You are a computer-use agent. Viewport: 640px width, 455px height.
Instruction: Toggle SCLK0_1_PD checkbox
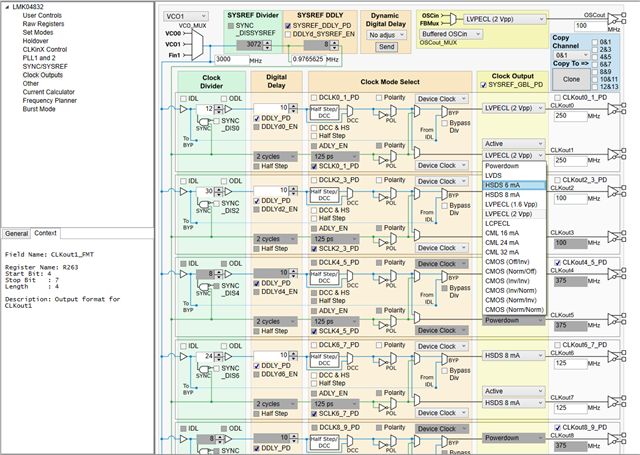314,166
